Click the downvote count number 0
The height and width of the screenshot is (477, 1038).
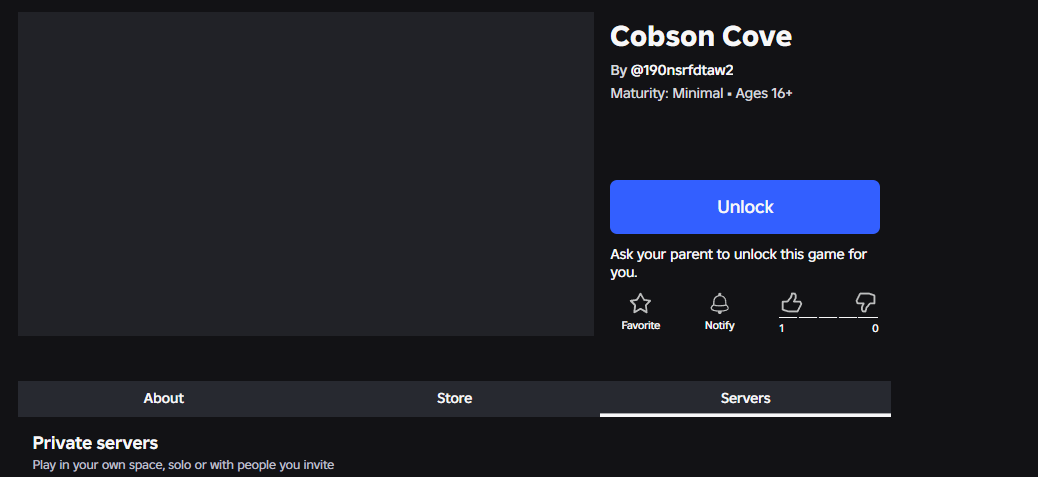875,328
